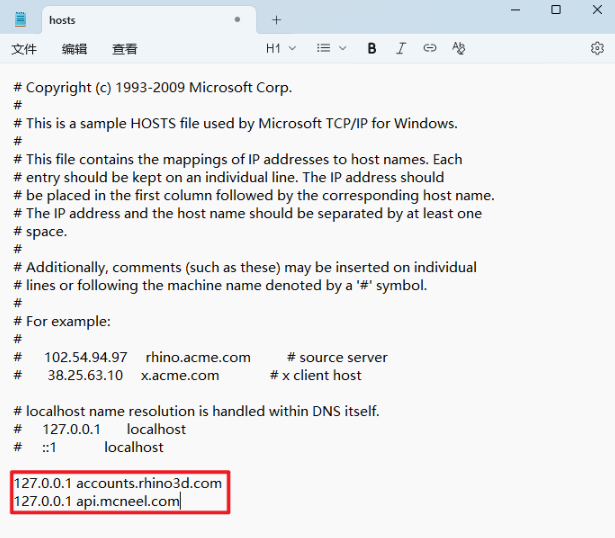
Task: Open Notepad settings gear
Action: click(597, 48)
